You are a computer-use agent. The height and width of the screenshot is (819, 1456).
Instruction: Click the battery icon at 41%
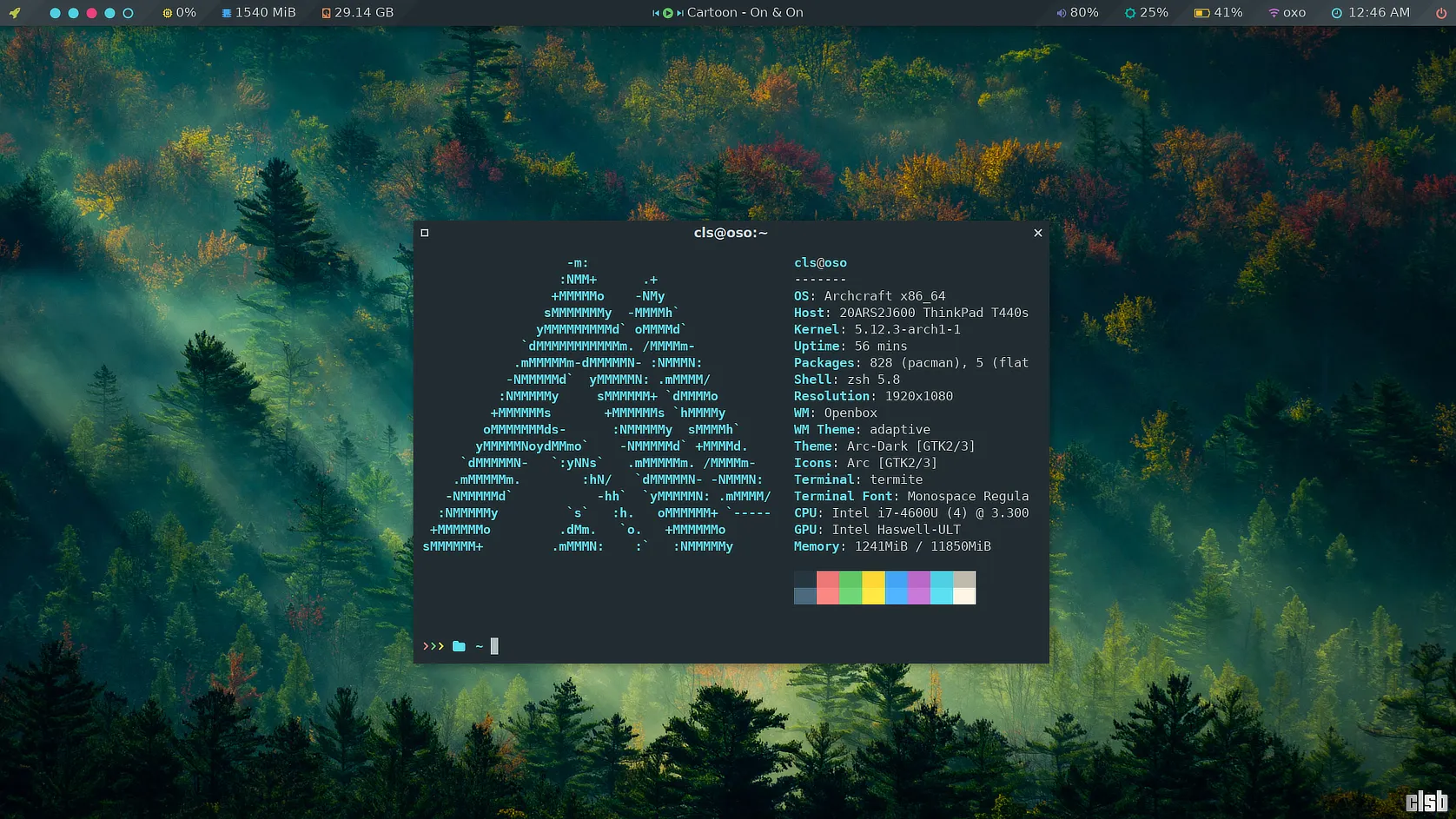click(1201, 13)
